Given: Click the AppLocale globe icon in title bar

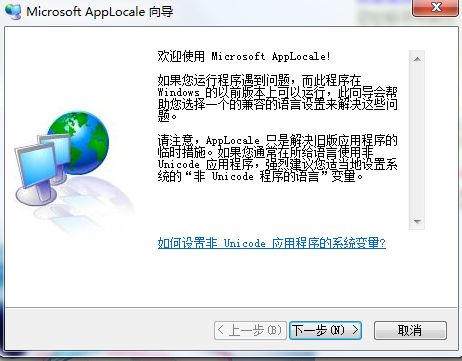Looking at the screenshot, I should pyautogui.click(x=13, y=11).
